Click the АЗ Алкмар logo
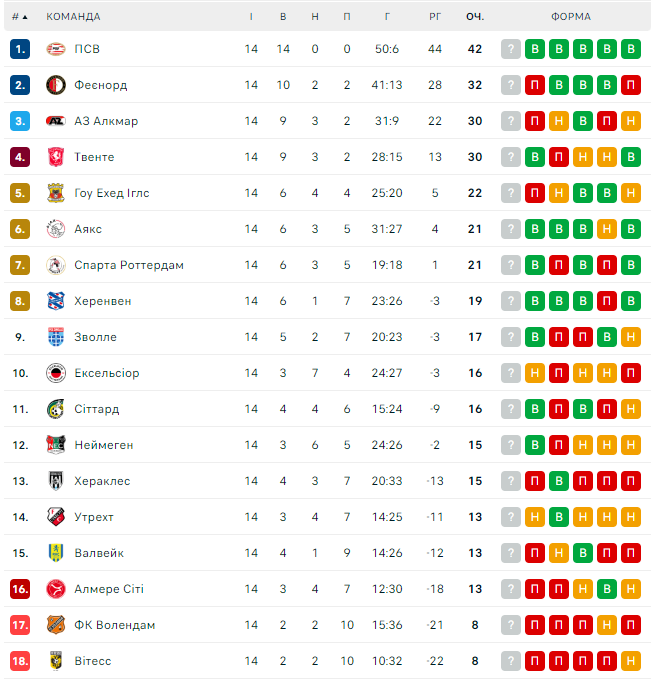The width and height of the screenshot is (653, 679). [x=56, y=121]
